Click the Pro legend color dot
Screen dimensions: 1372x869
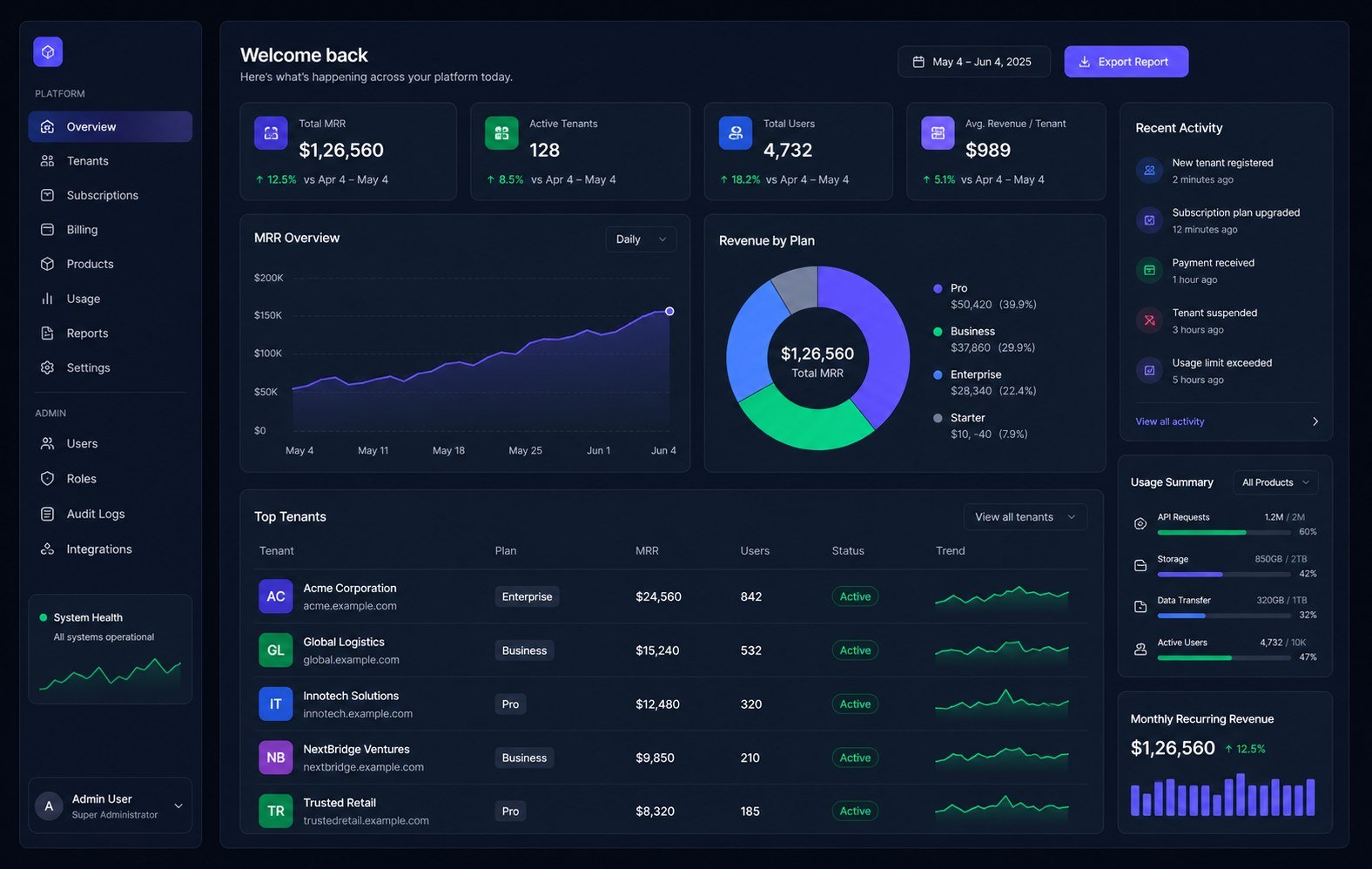point(938,288)
